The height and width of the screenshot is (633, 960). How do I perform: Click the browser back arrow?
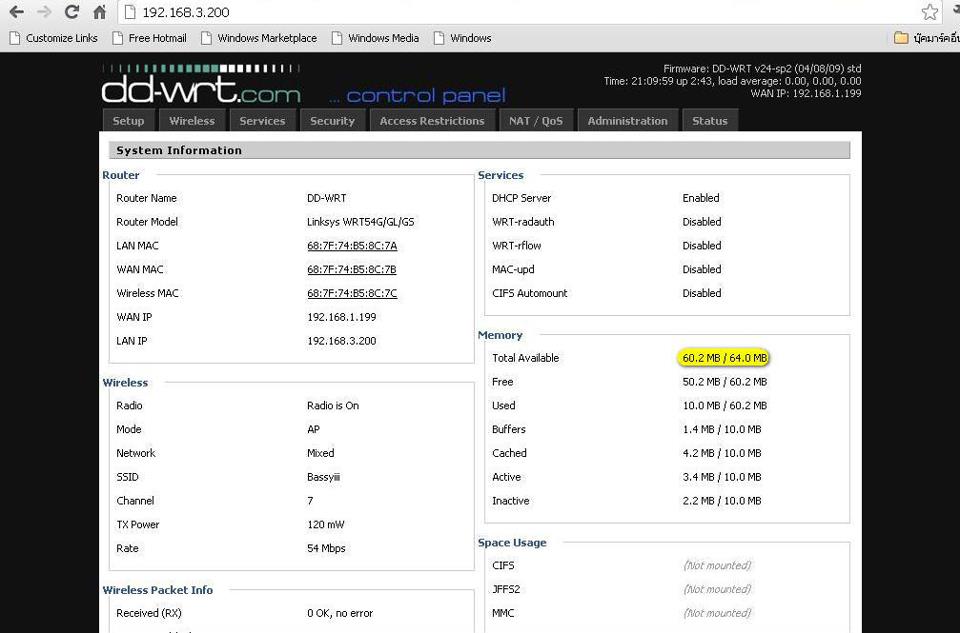[x=16, y=12]
